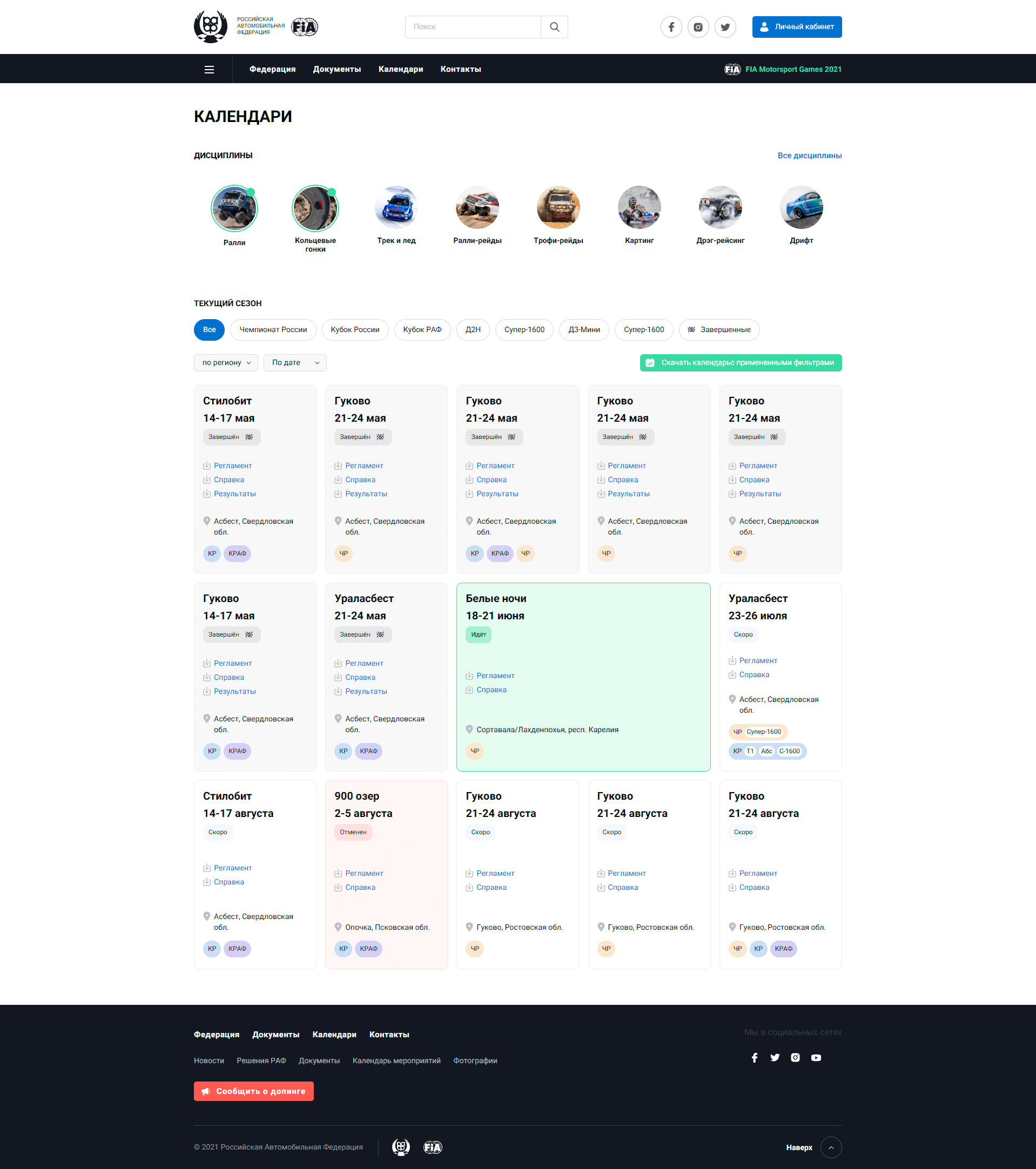Select the Трофи-рейды discipline icon
Image resolution: width=1036 pixels, height=1169 pixels.
559,207
